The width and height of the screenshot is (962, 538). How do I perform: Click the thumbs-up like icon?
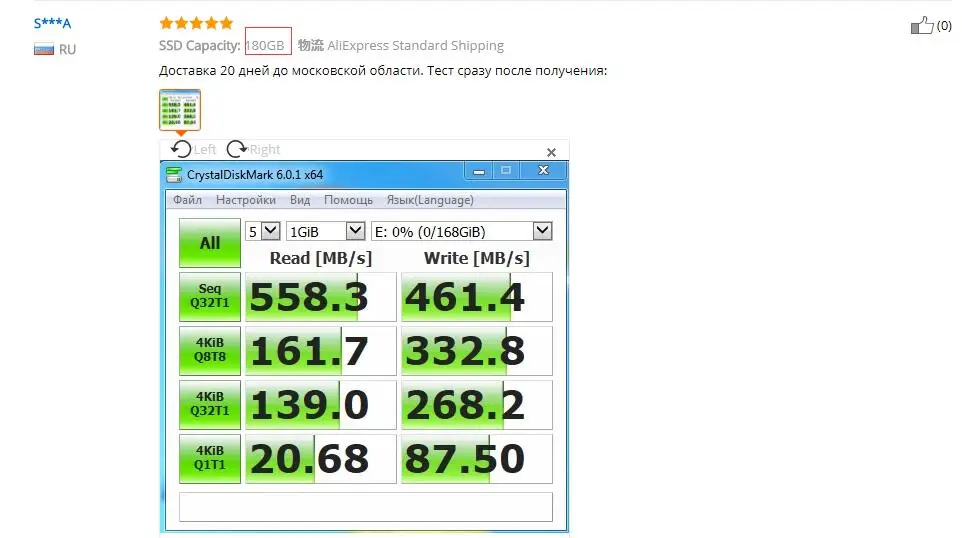tap(922, 25)
